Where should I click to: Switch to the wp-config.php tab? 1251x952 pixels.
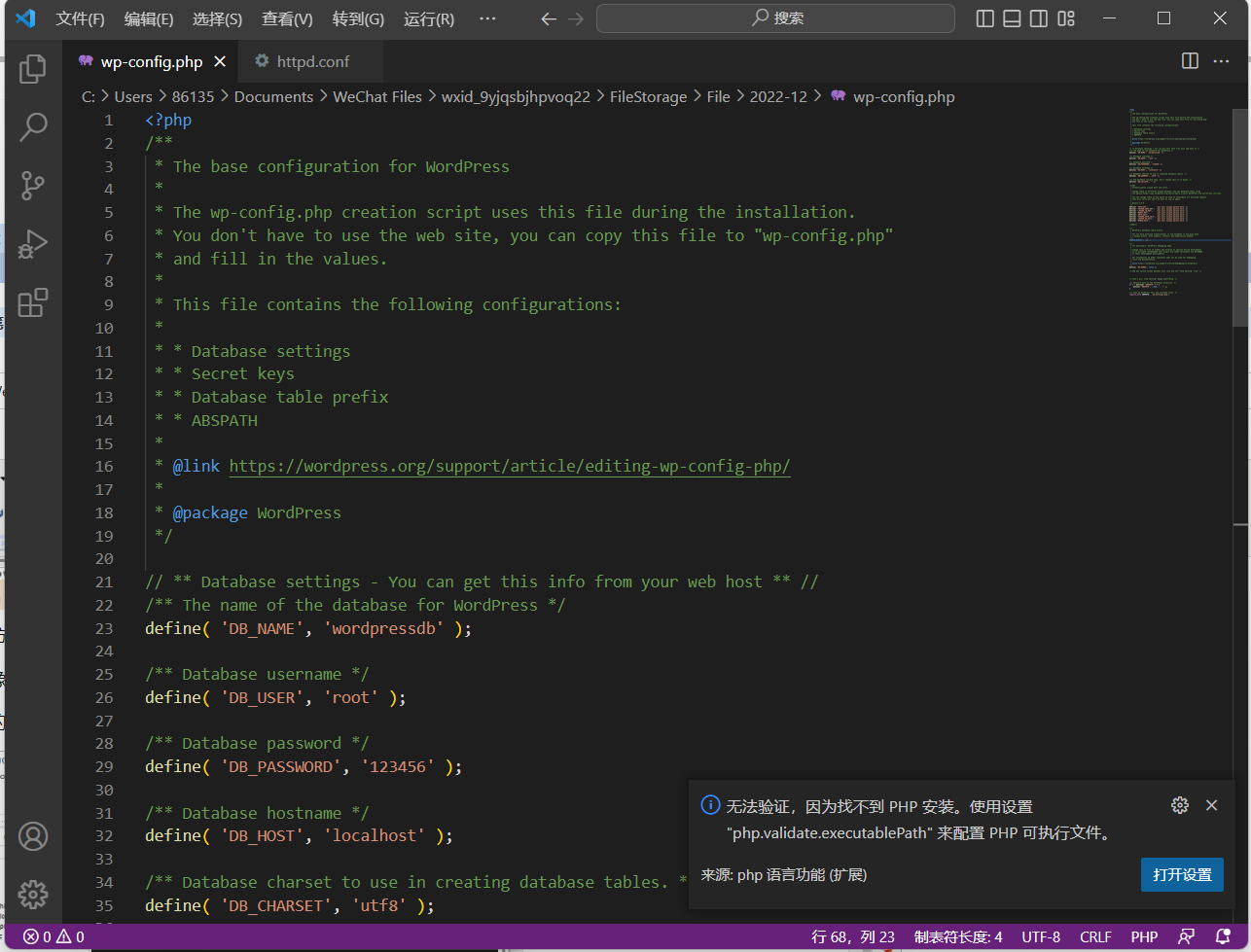[152, 61]
